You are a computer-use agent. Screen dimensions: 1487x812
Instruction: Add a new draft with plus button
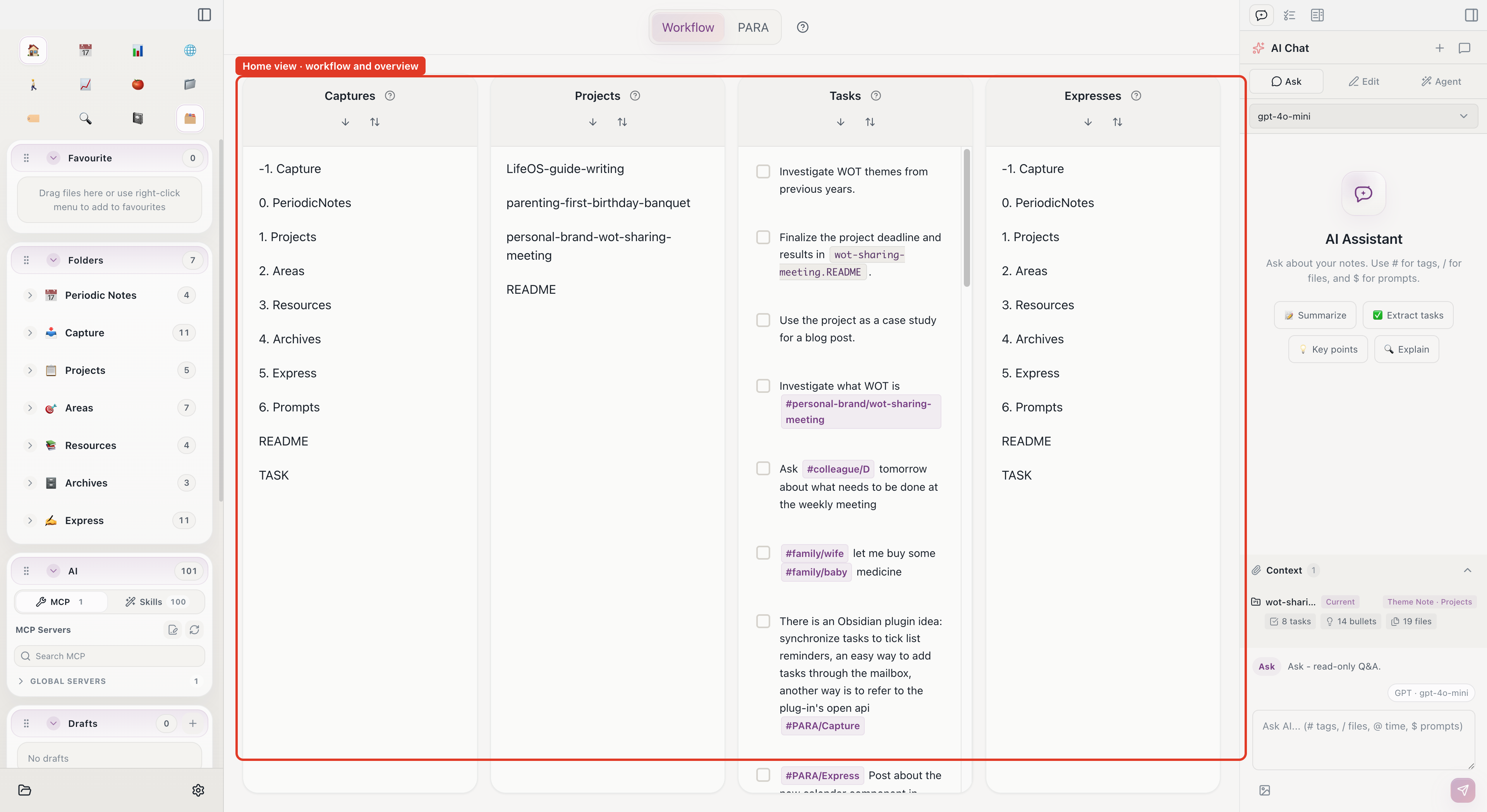click(x=193, y=723)
